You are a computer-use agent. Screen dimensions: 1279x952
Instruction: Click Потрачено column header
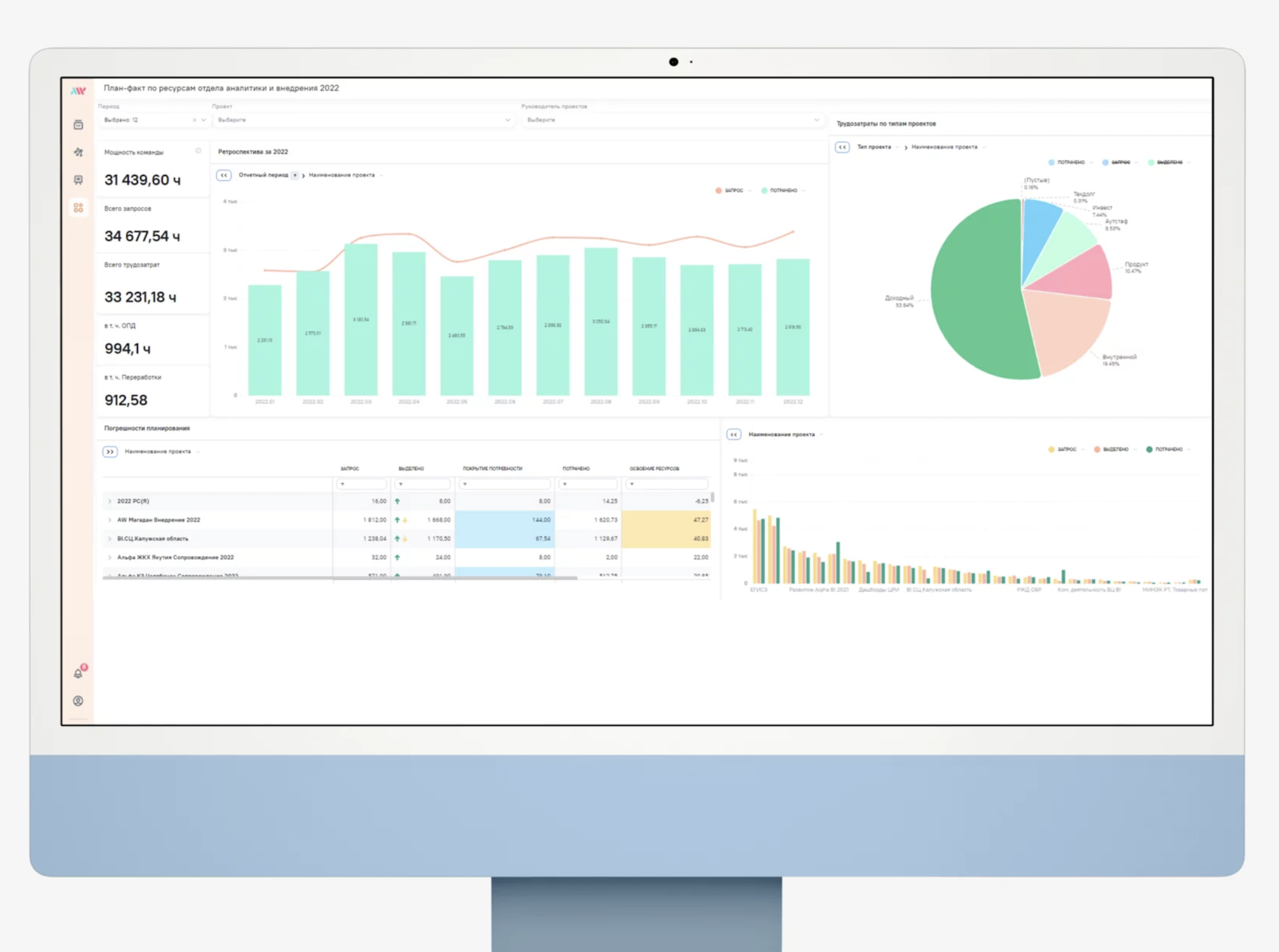pyautogui.click(x=576, y=469)
